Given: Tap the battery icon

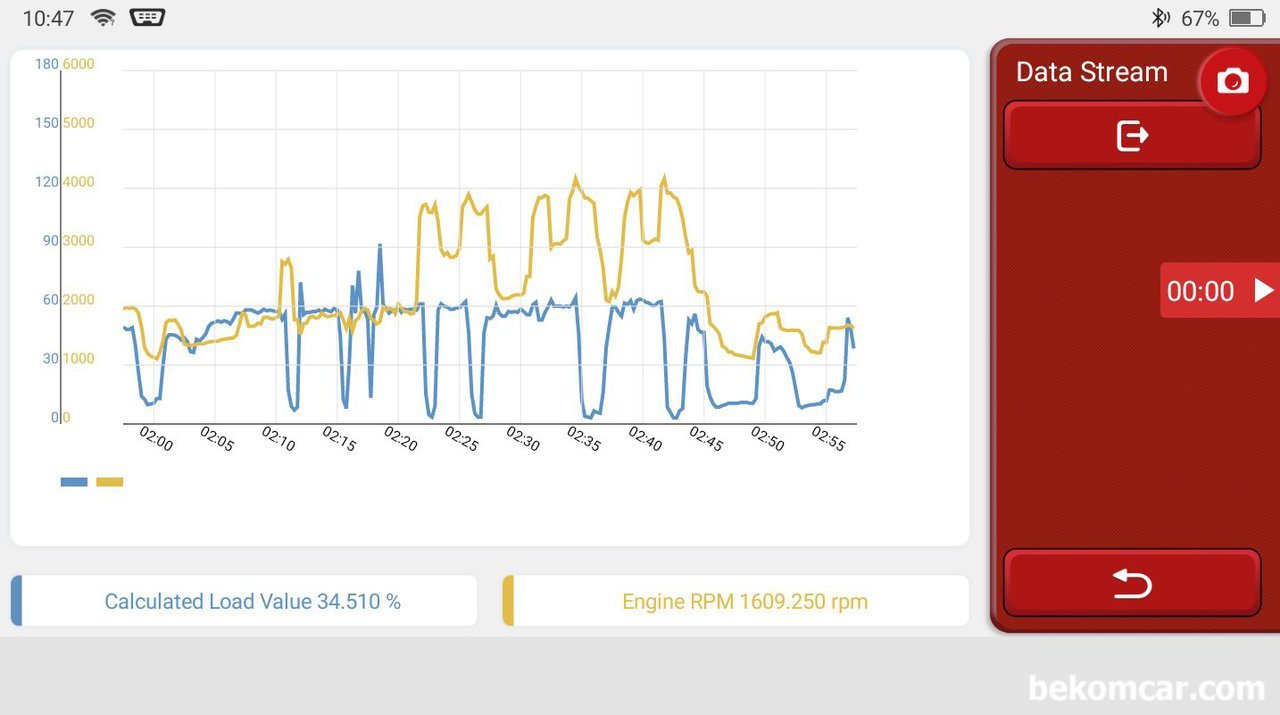Looking at the screenshot, I should click(x=1247, y=18).
